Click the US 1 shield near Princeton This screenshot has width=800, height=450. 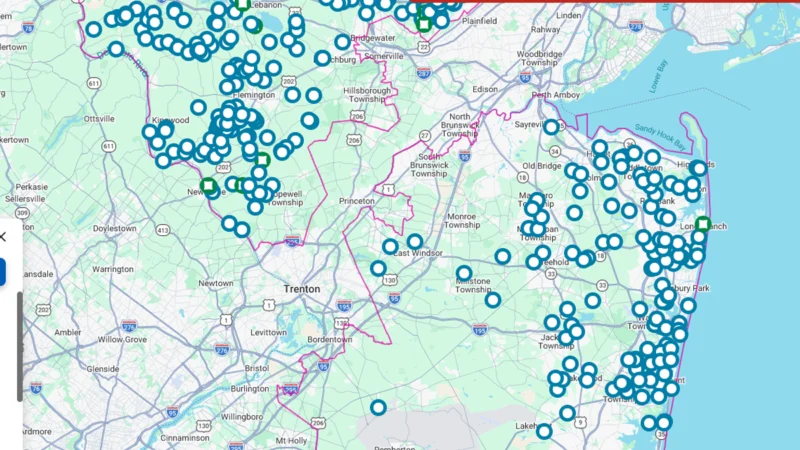point(389,190)
